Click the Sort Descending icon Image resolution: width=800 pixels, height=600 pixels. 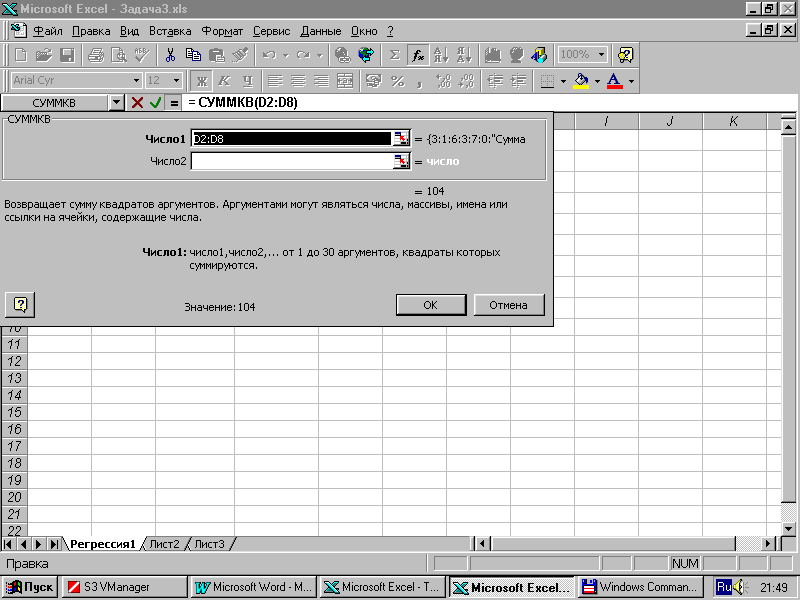pyautogui.click(x=464, y=55)
